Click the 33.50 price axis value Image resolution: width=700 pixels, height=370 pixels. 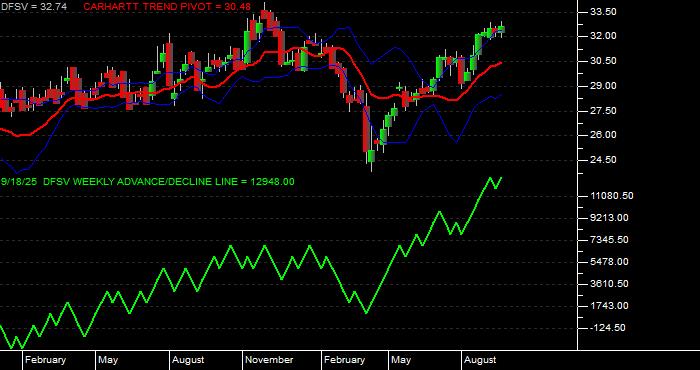(x=604, y=12)
